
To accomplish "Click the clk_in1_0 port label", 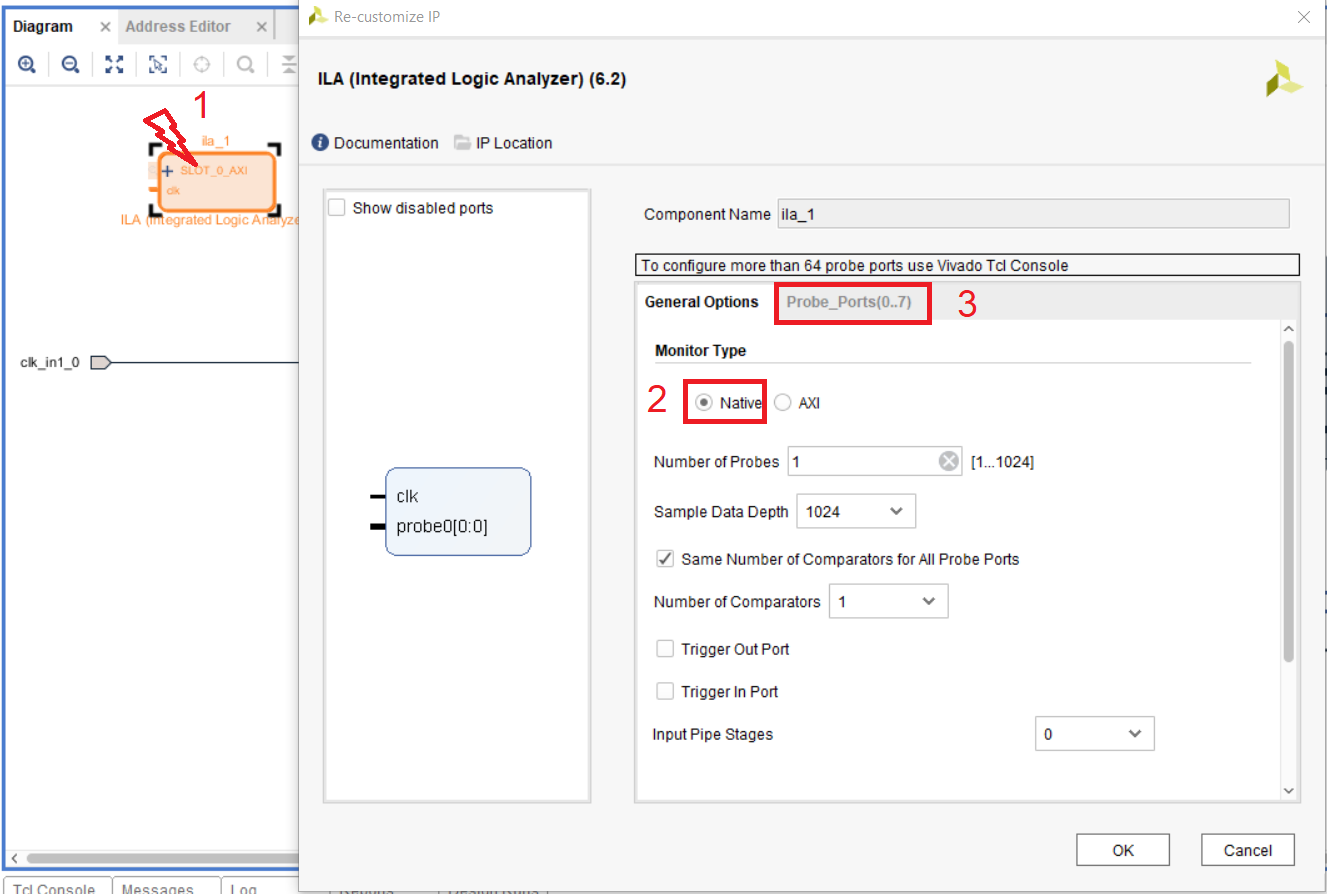I will (x=50, y=362).
